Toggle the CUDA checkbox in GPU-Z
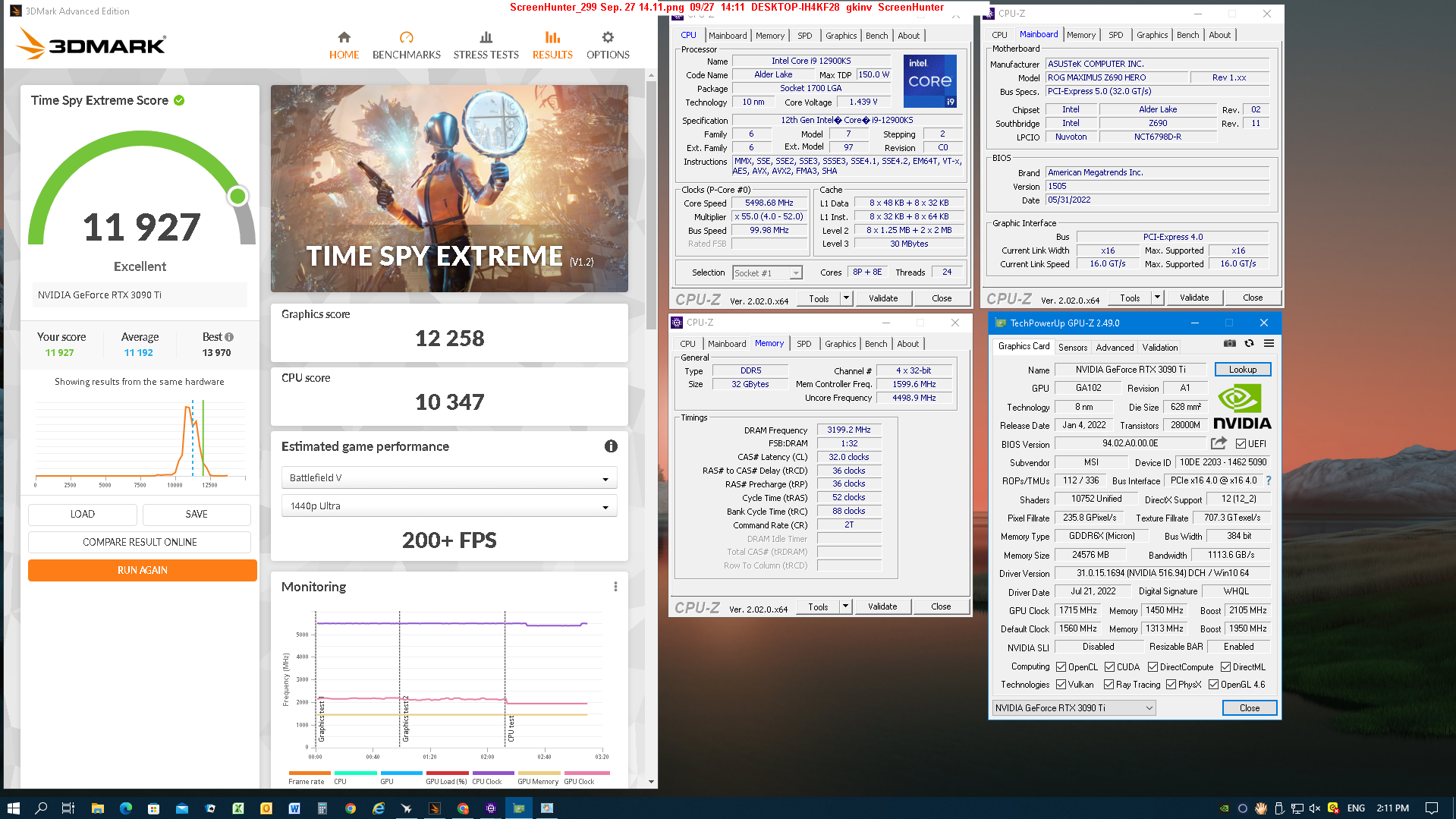The width and height of the screenshot is (1456, 819). 1109,667
